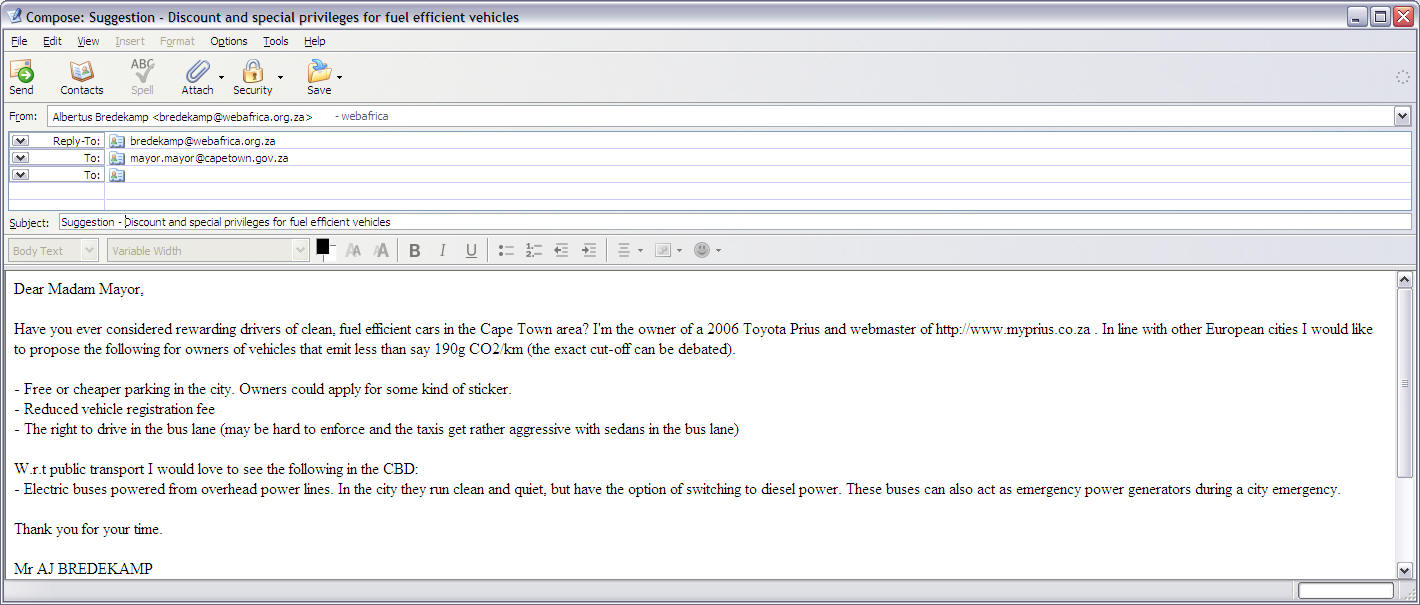The width and height of the screenshot is (1420, 605).
Task: Open the greyed Format menu
Action: pos(177,41)
